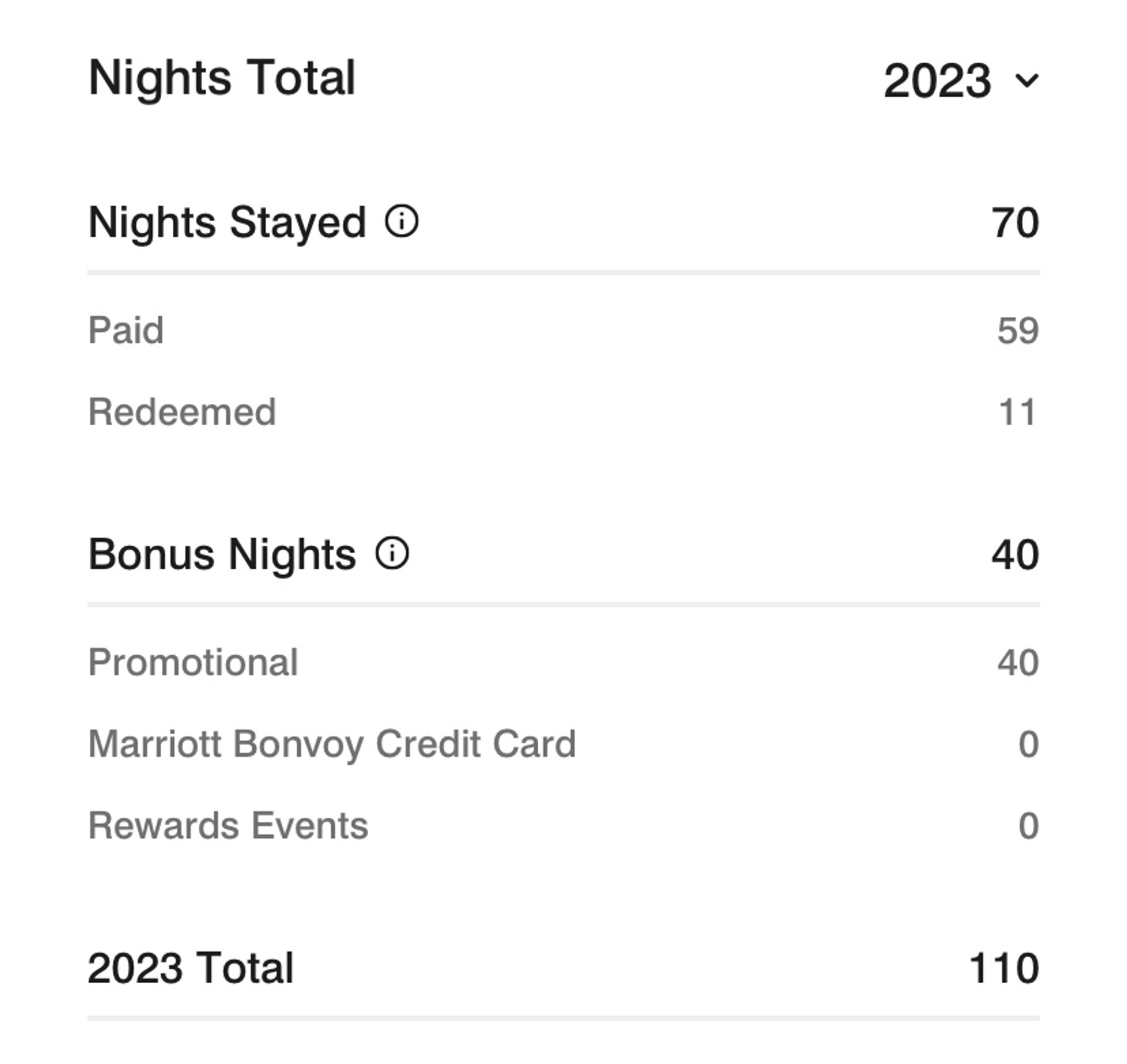The height and width of the screenshot is (1064, 1127).
Task: Select the Promotional row label
Action: coord(193,662)
